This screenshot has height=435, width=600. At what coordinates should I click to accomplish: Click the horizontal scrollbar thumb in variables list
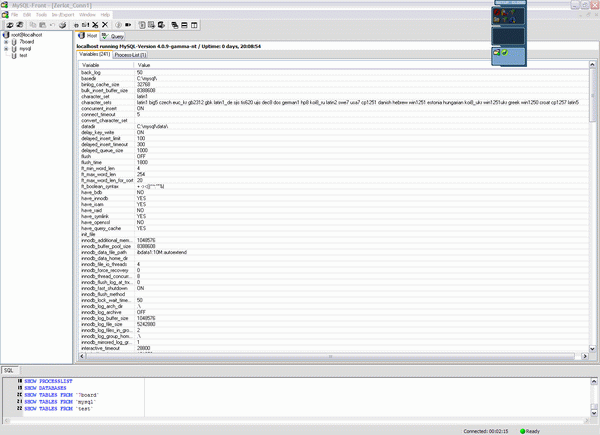point(330,356)
